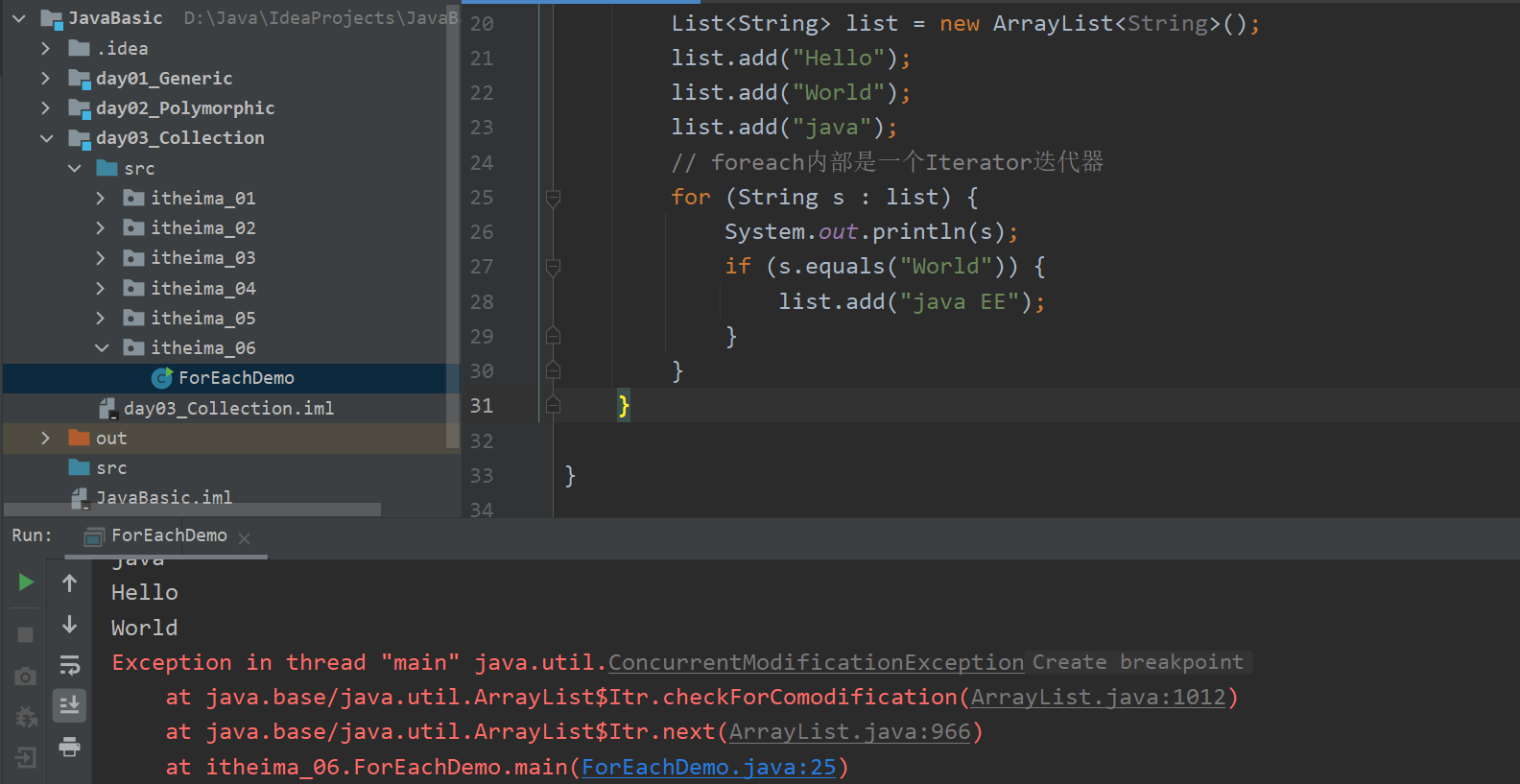The height and width of the screenshot is (784, 1520).
Task: Click the ConcurrentModificationException link
Action: [816, 662]
